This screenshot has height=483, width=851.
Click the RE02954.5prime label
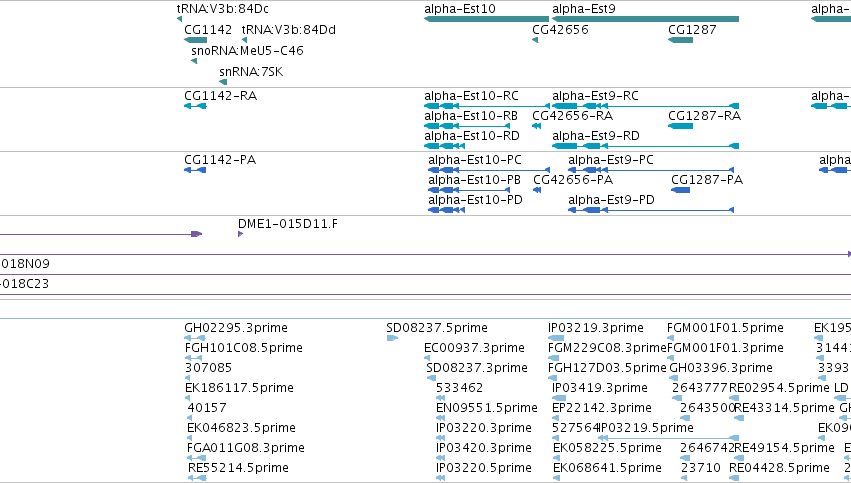pos(779,387)
